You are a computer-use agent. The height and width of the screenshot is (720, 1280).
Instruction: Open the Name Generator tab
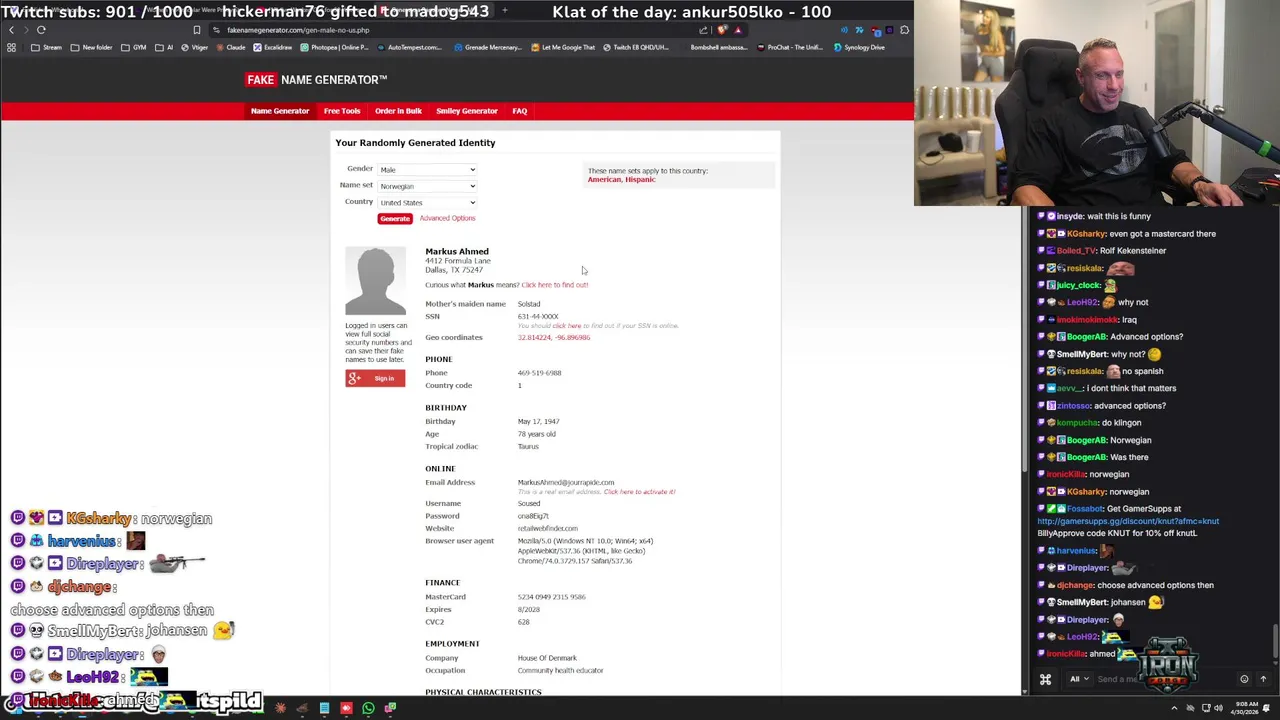(x=280, y=111)
